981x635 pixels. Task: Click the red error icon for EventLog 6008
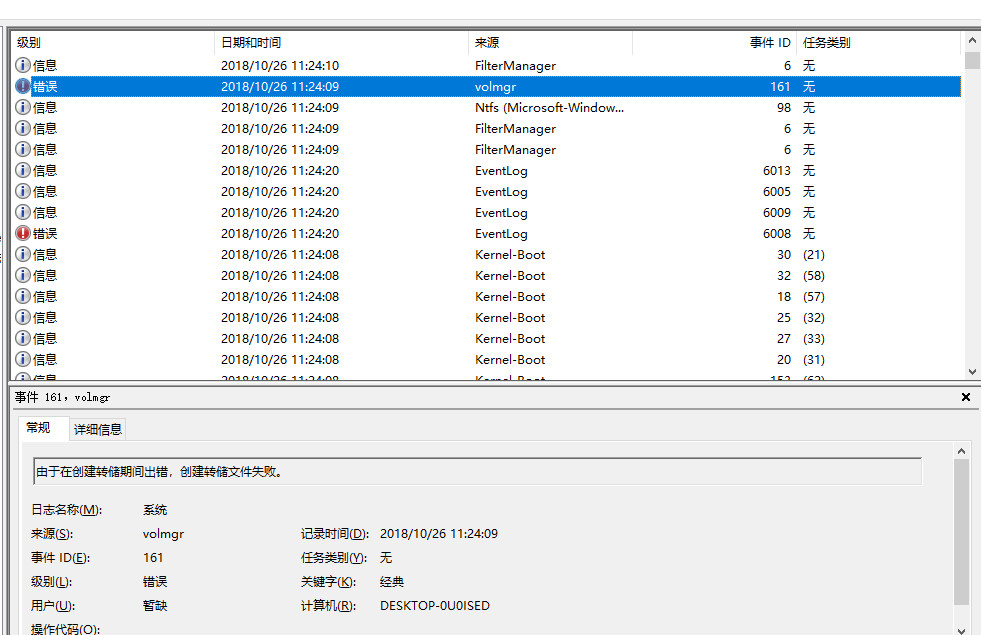tap(23, 234)
